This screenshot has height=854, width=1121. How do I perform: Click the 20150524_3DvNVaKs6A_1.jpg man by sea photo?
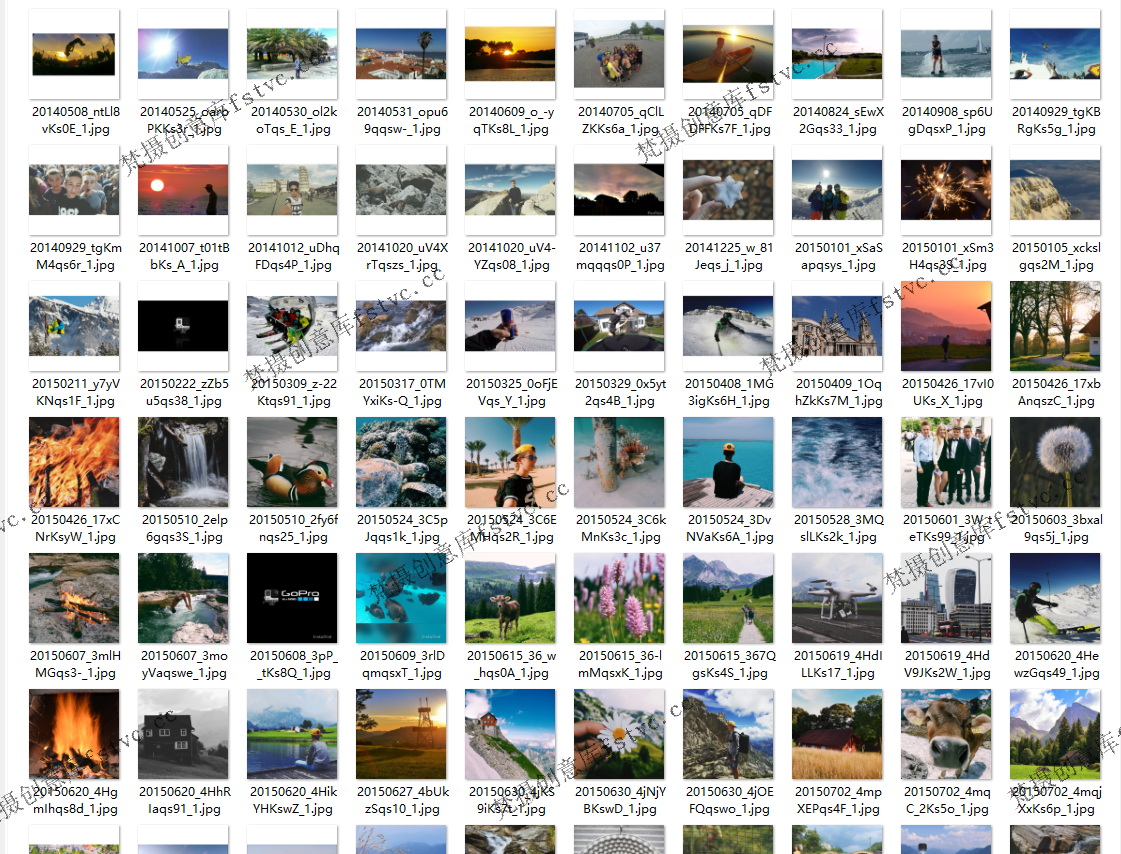pyautogui.click(x=728, y=462)
